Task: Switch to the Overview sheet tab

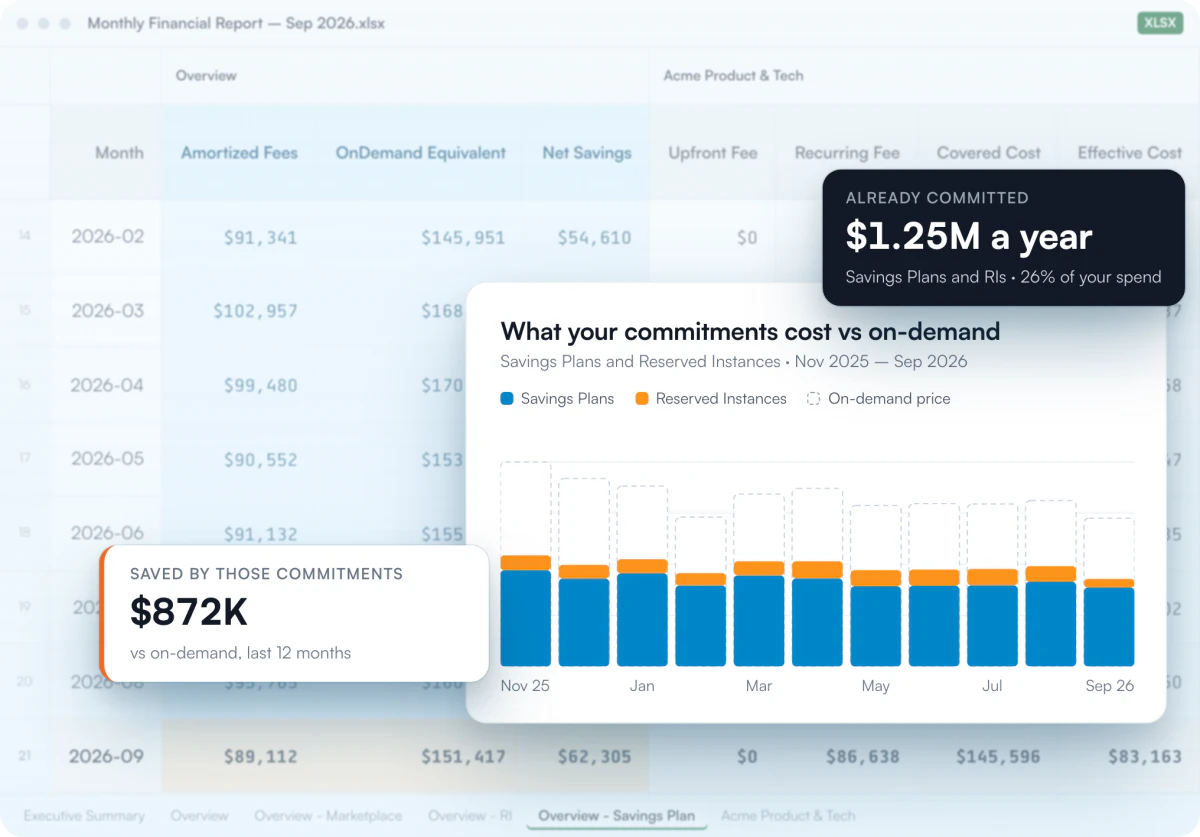Action: click(199, 816)
